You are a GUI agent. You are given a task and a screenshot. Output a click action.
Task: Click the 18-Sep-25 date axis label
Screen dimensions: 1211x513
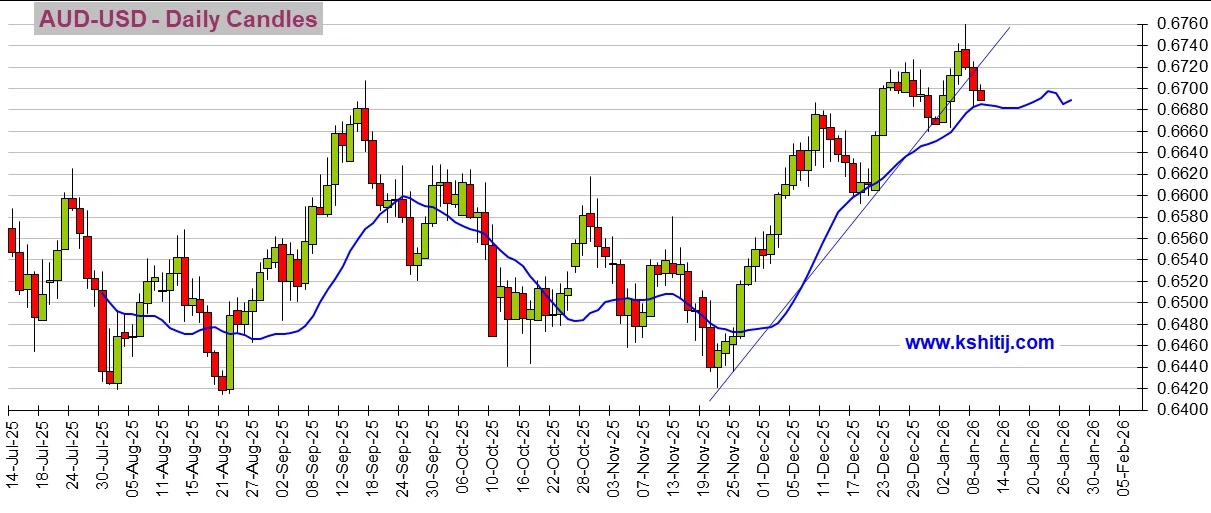click(370, 453)
